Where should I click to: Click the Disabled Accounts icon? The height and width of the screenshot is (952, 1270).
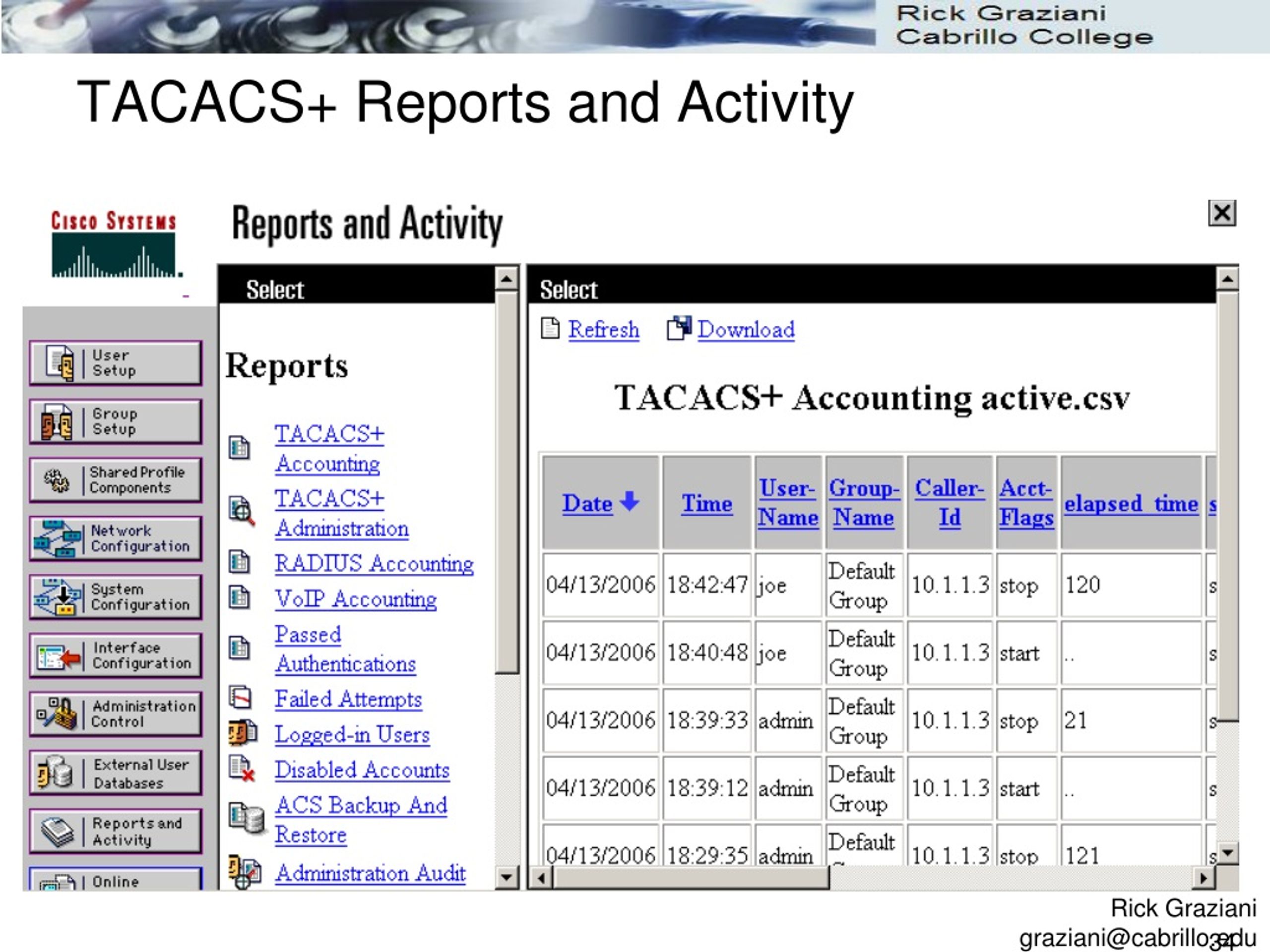(242, 769)
